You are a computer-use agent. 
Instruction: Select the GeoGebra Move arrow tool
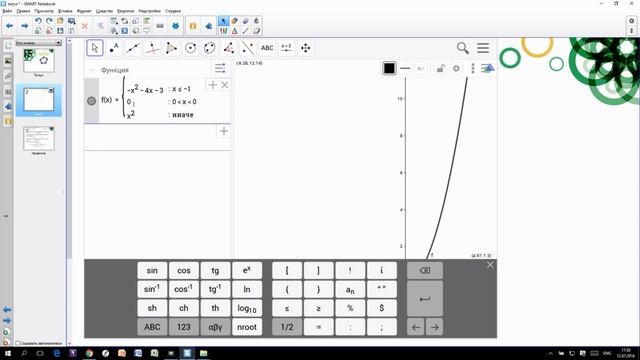tap(95, 48)
